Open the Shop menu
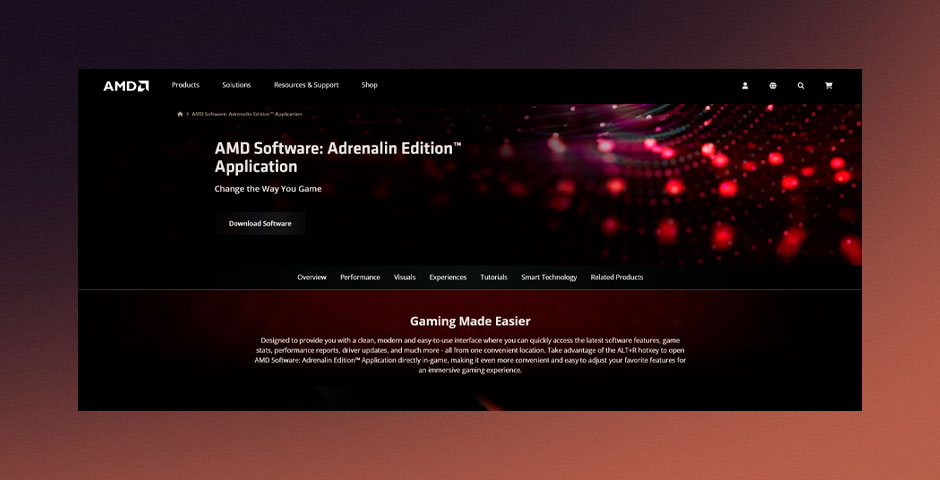 click(369, 85)
